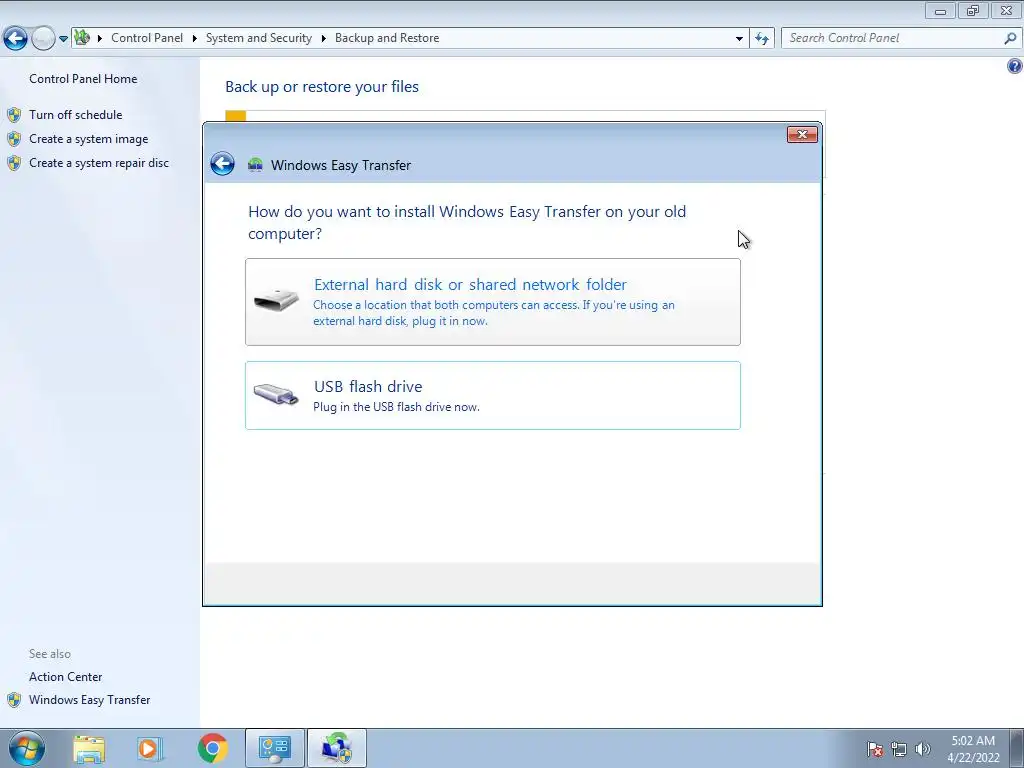This screenshot has width=1024, height=768.
Task: Open the clock showing 5:02 AM
Action: [973, 749]
